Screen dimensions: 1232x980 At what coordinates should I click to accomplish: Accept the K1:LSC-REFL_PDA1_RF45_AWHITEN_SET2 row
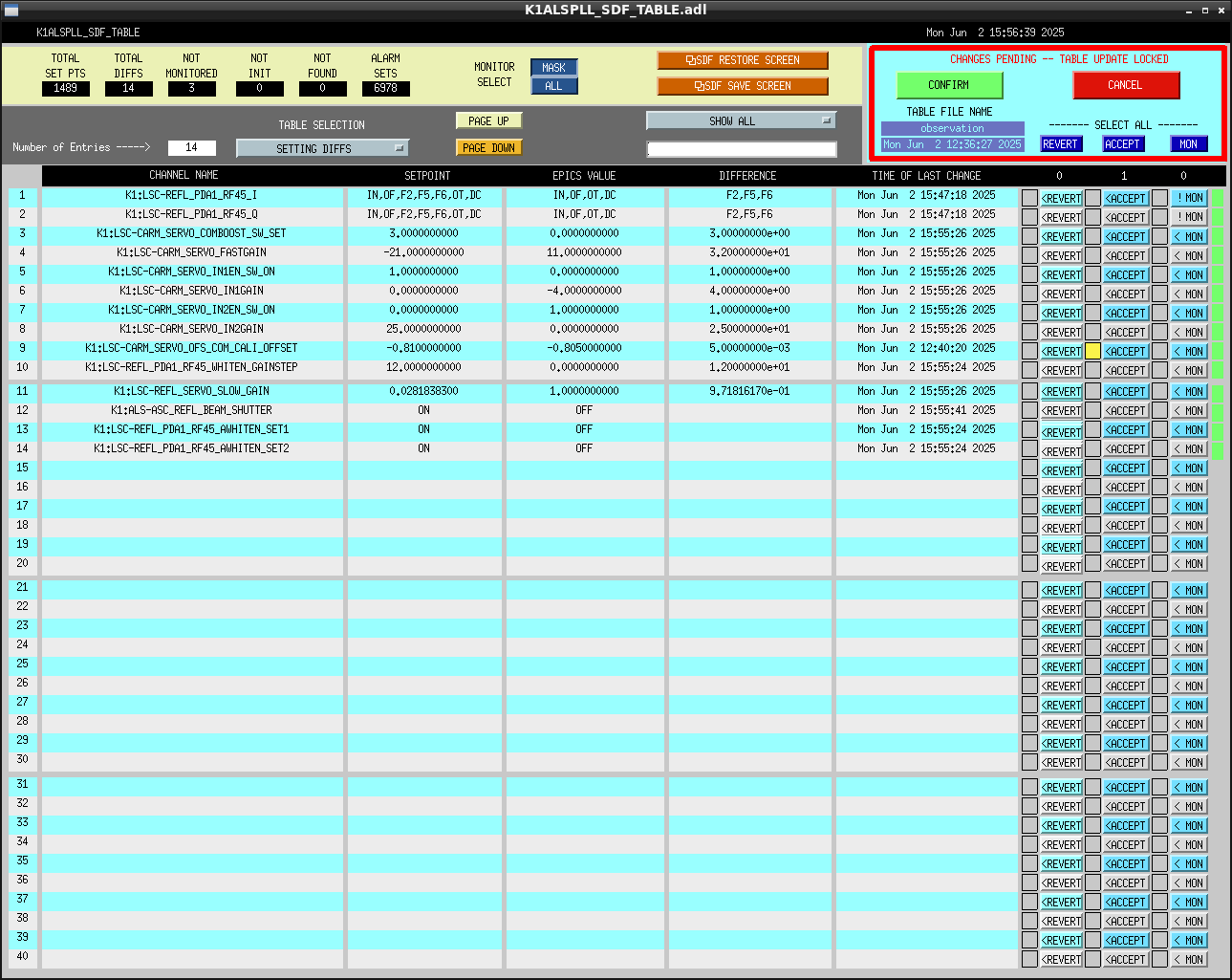1126,449
